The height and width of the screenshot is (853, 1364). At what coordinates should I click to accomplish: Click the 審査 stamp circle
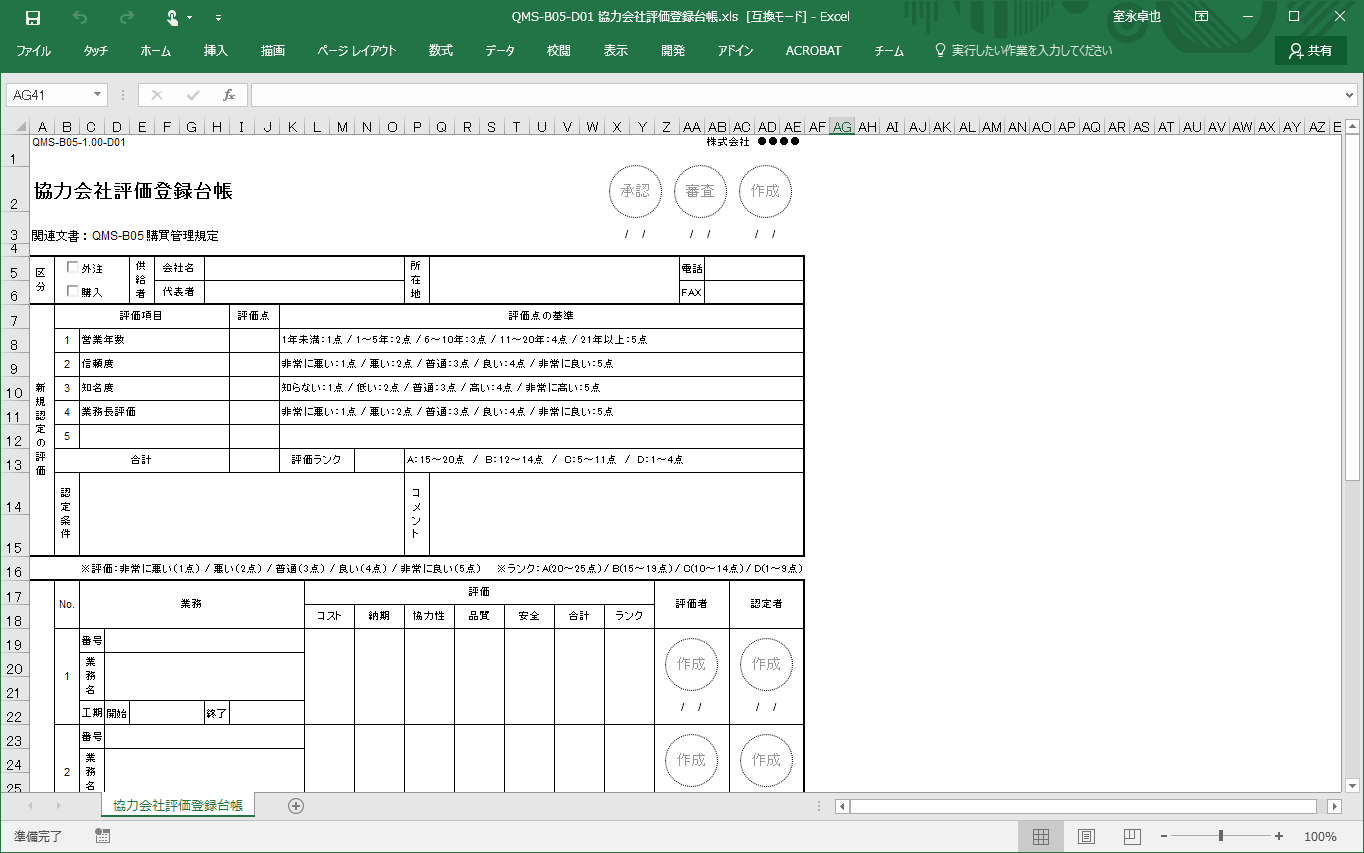tap(700, 191)
